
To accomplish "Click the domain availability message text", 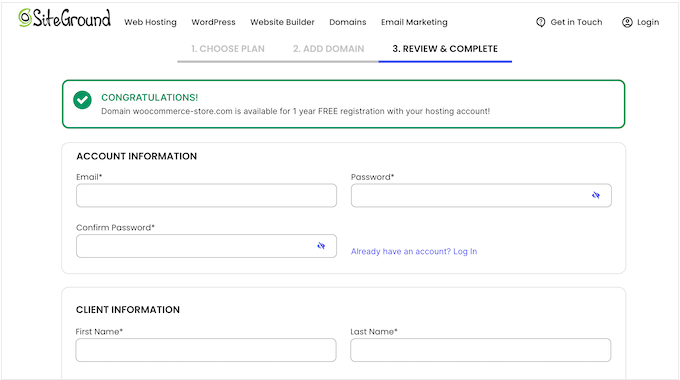I will click(x=295, y=111).
